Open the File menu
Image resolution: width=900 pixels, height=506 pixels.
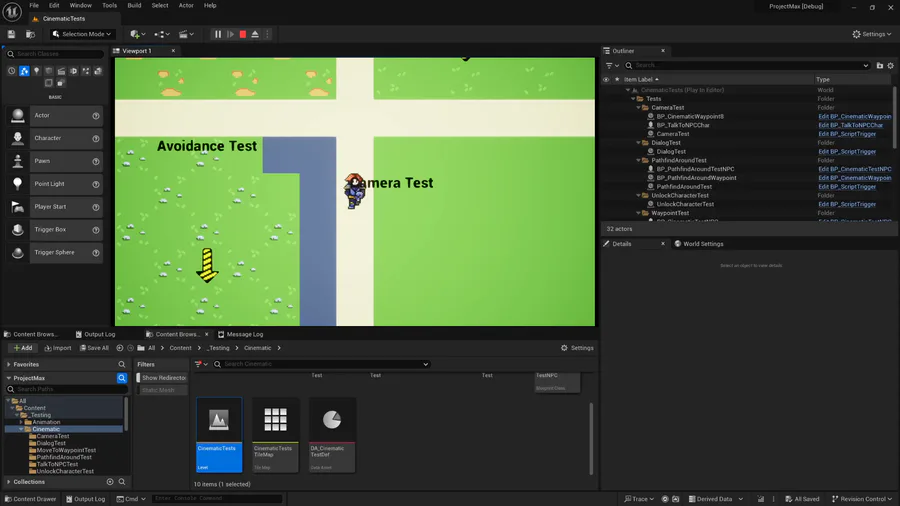(34, 5)
